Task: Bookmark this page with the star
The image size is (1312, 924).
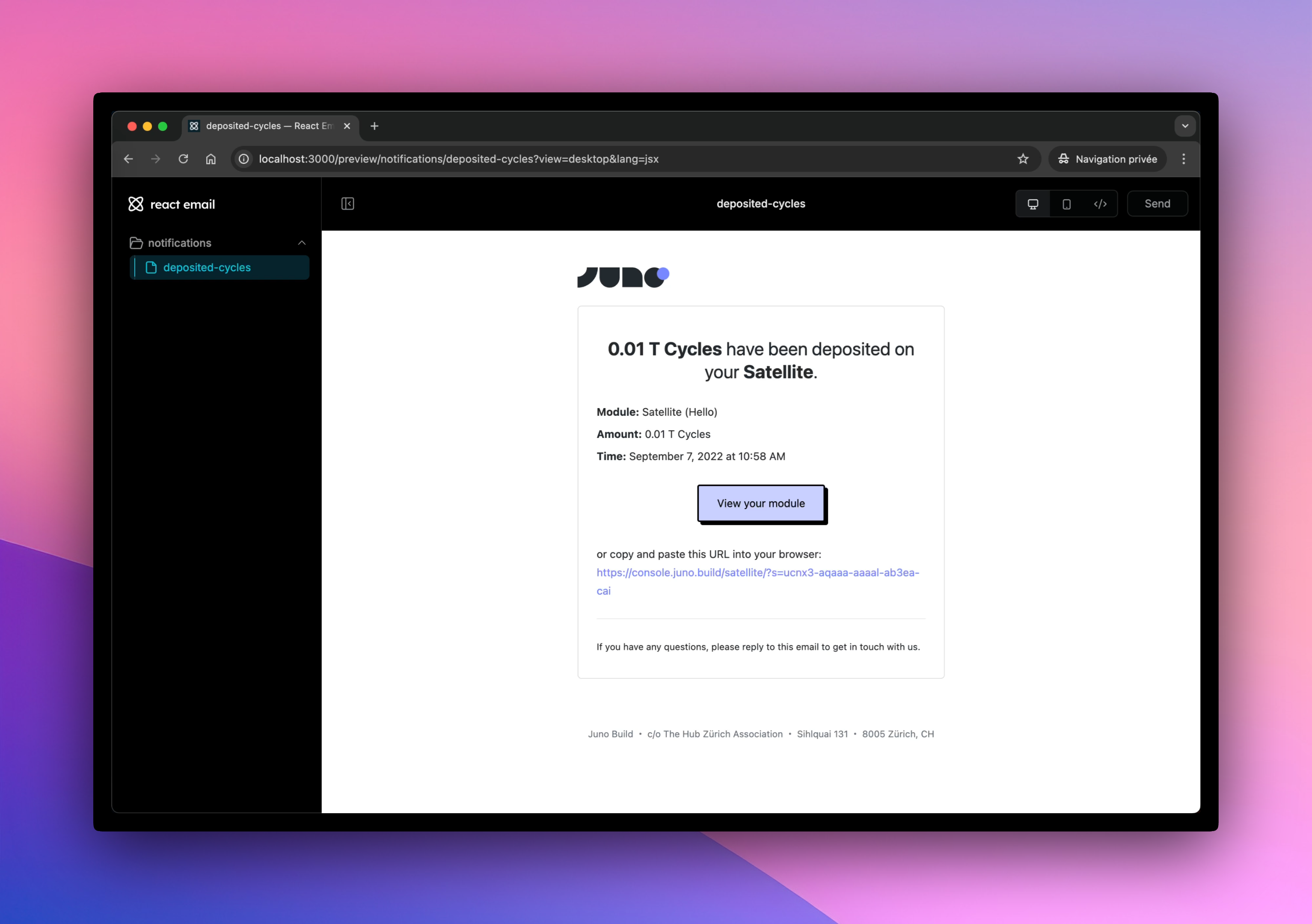Action: pos(1023,159)
